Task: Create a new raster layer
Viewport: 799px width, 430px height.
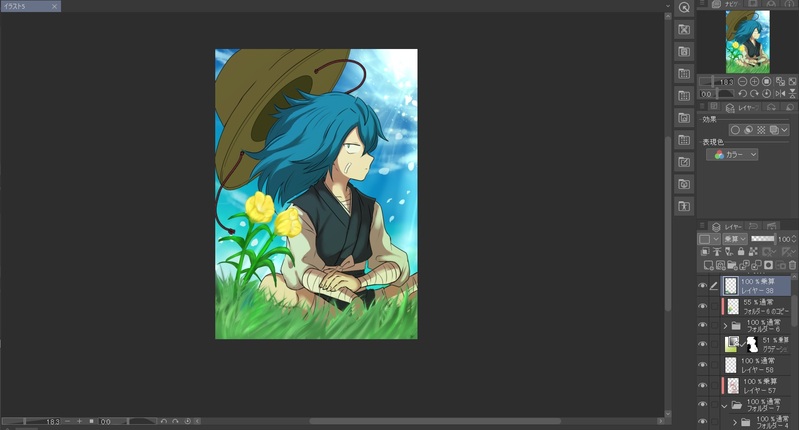Action: click(x=708, y=265)
